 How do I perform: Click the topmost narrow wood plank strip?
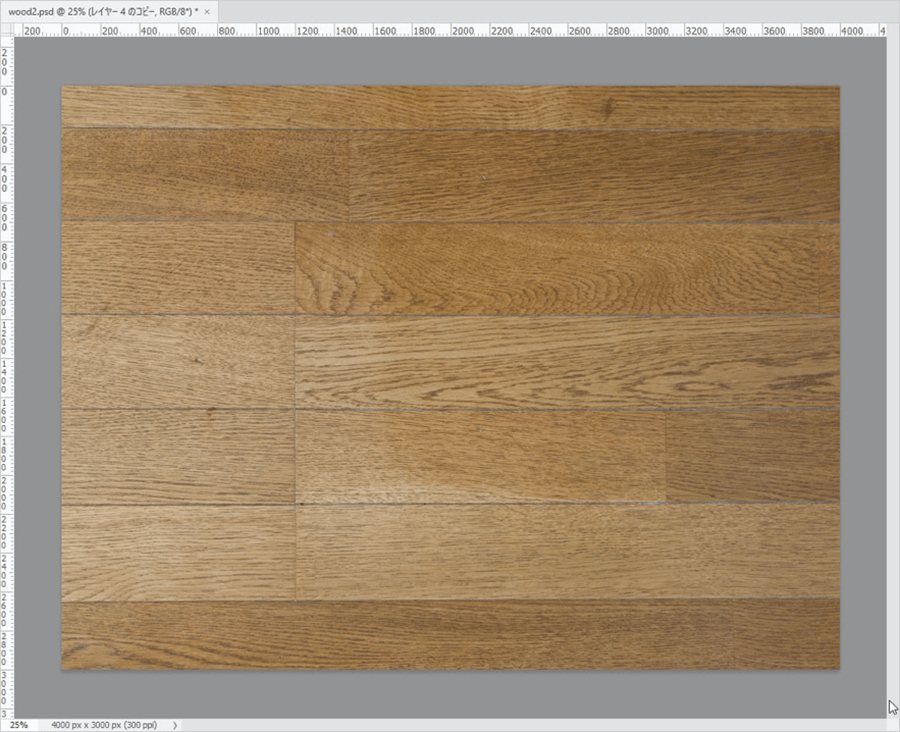(450, 106)
